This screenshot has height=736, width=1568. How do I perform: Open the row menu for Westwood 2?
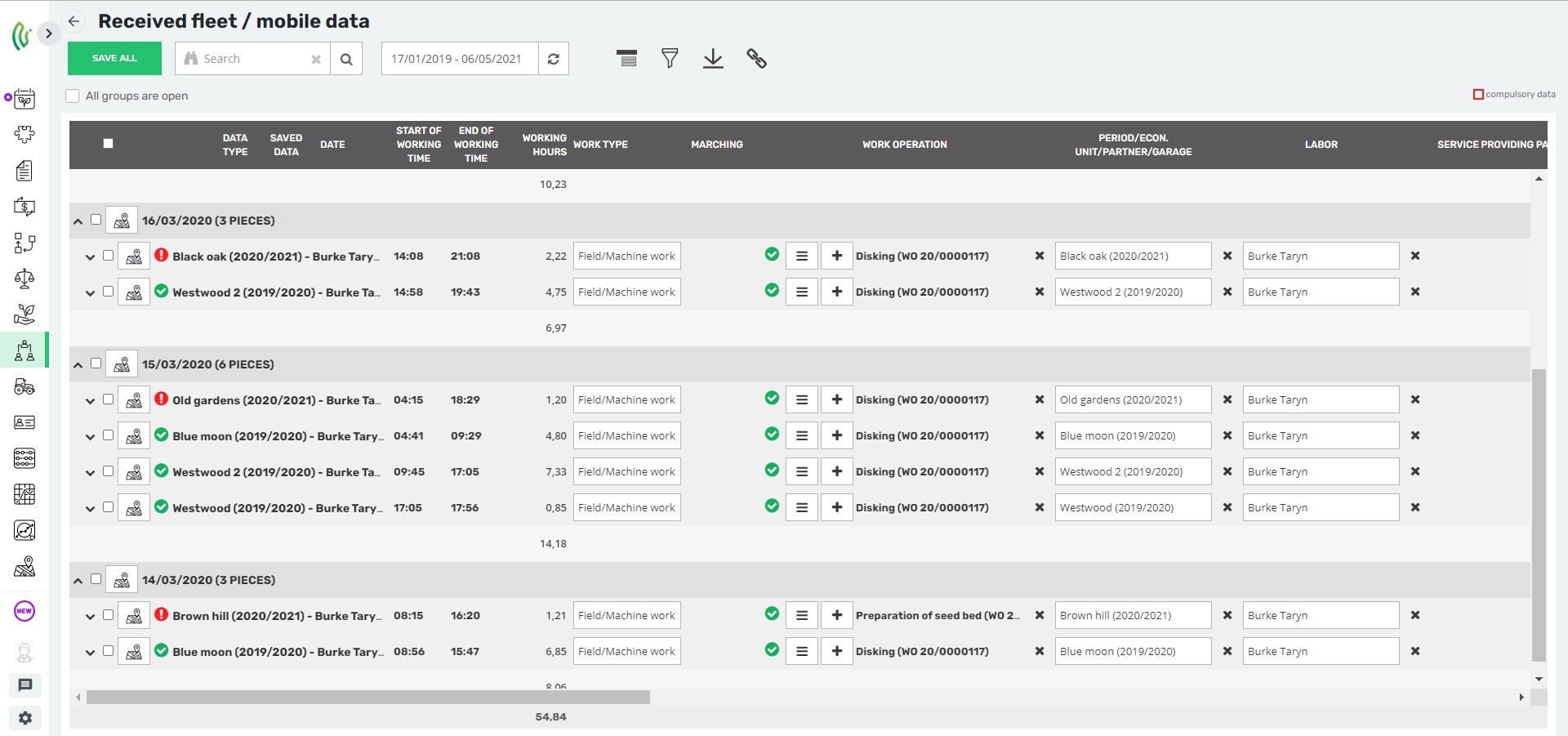(x=801, y=292)
